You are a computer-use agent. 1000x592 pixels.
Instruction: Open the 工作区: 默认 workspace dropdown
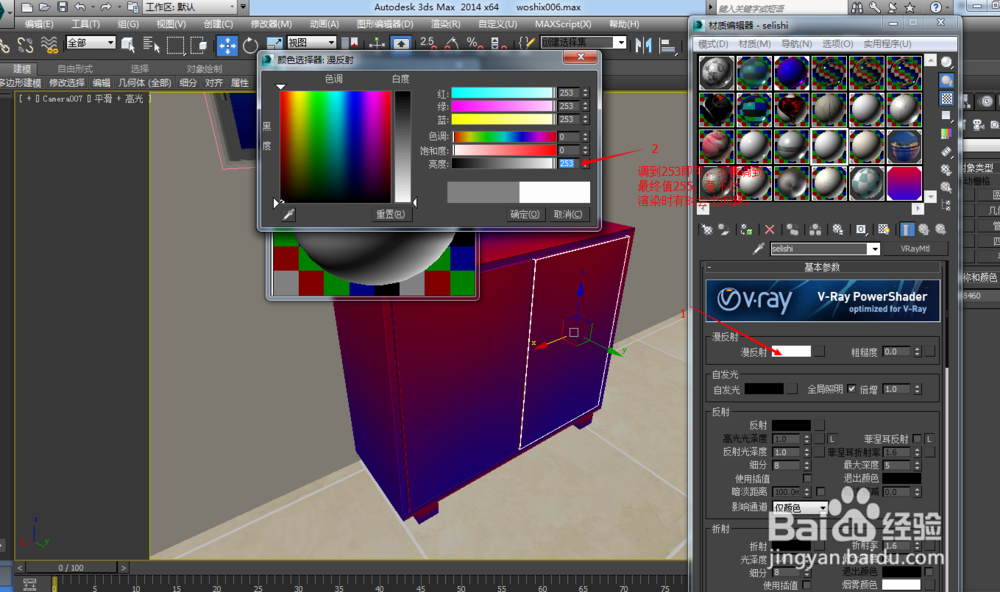tap(190, 7)
